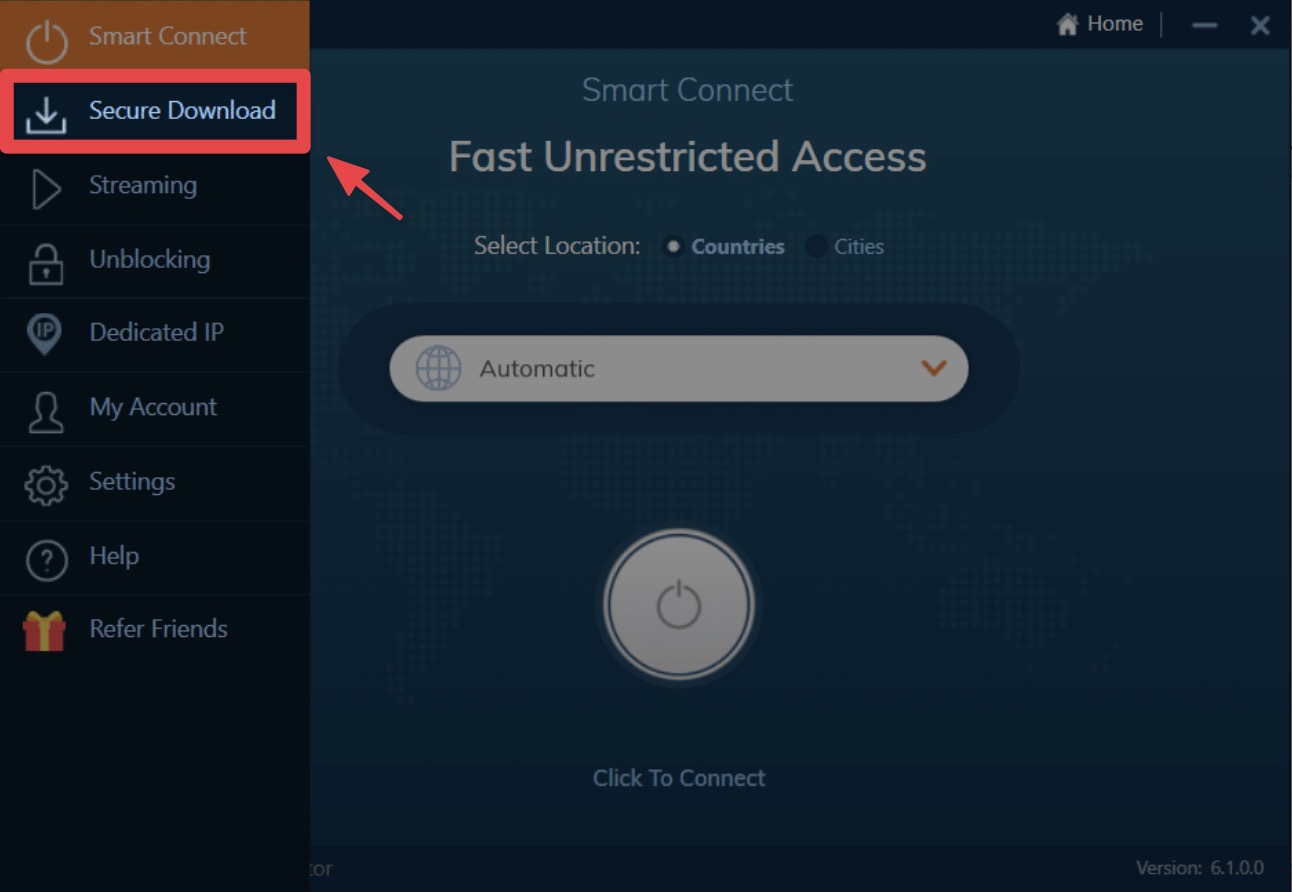Click the Click To Connect label

click(x=679, y=778)
